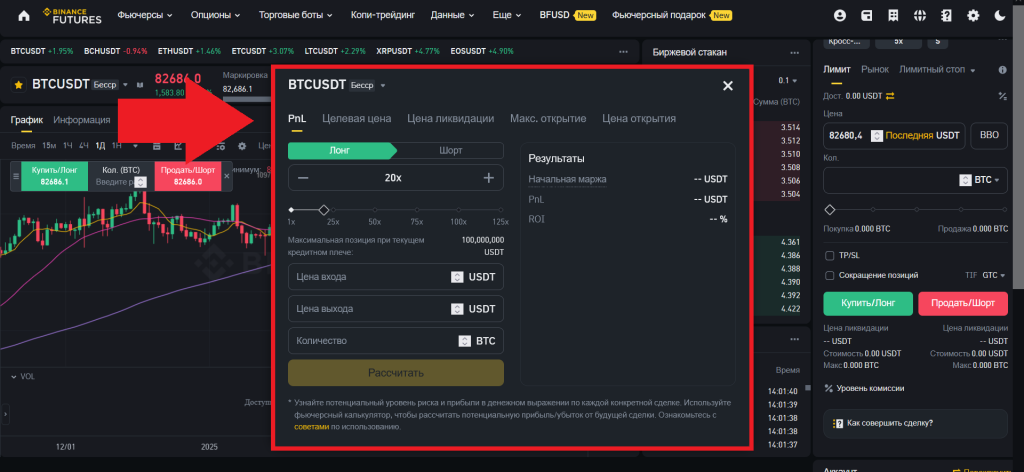
Task: Click the book icon beside BTCUSDT Бесср
Action: tap(142, 85)
